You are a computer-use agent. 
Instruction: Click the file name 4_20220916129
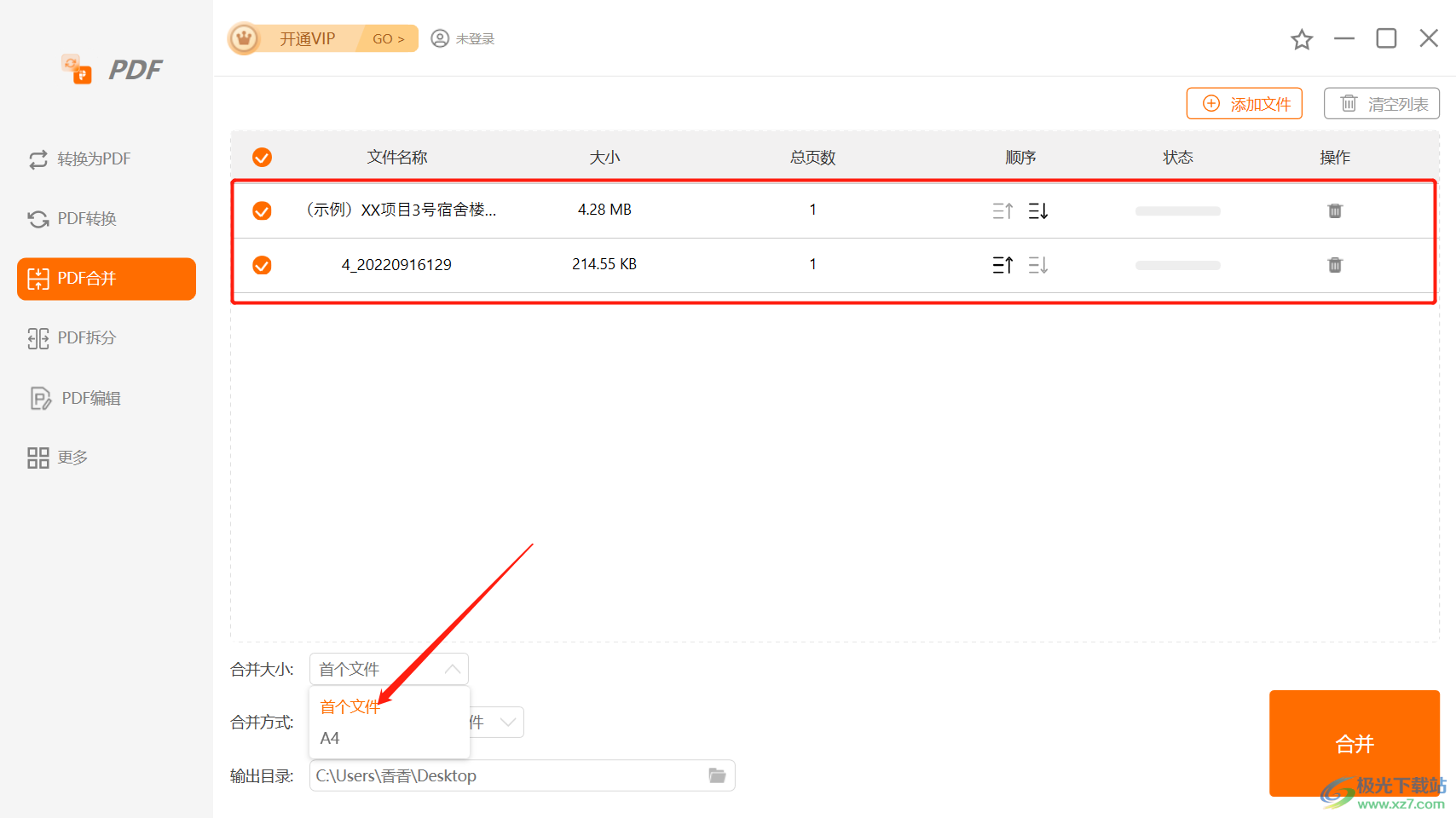click(396, 265)
